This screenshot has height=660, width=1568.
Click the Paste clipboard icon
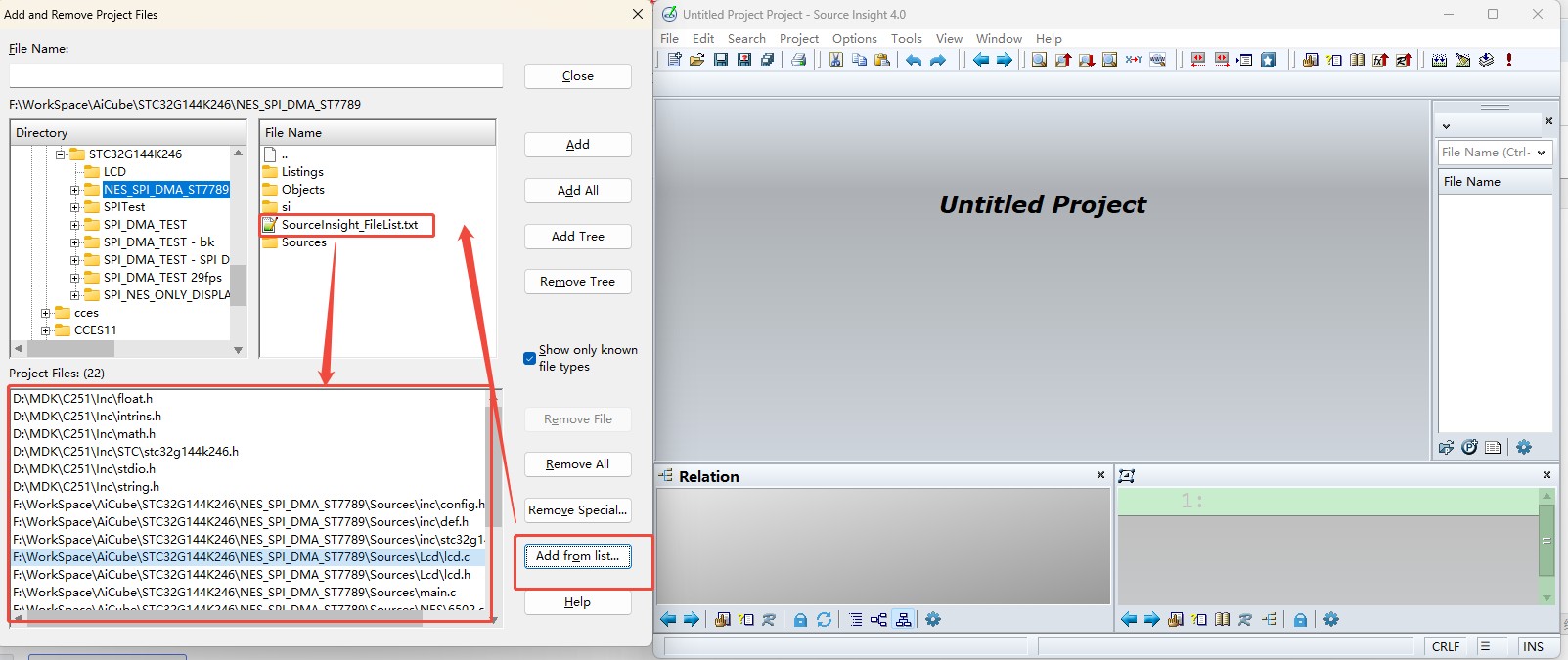(x=882, y=60)
